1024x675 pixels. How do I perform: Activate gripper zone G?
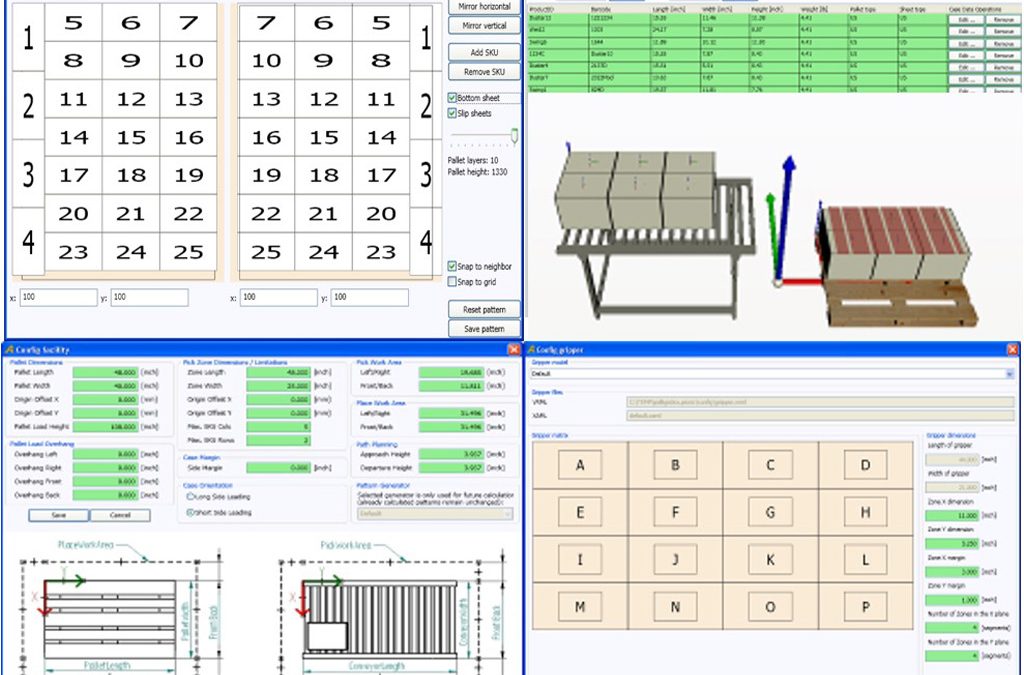coord(771,512)
